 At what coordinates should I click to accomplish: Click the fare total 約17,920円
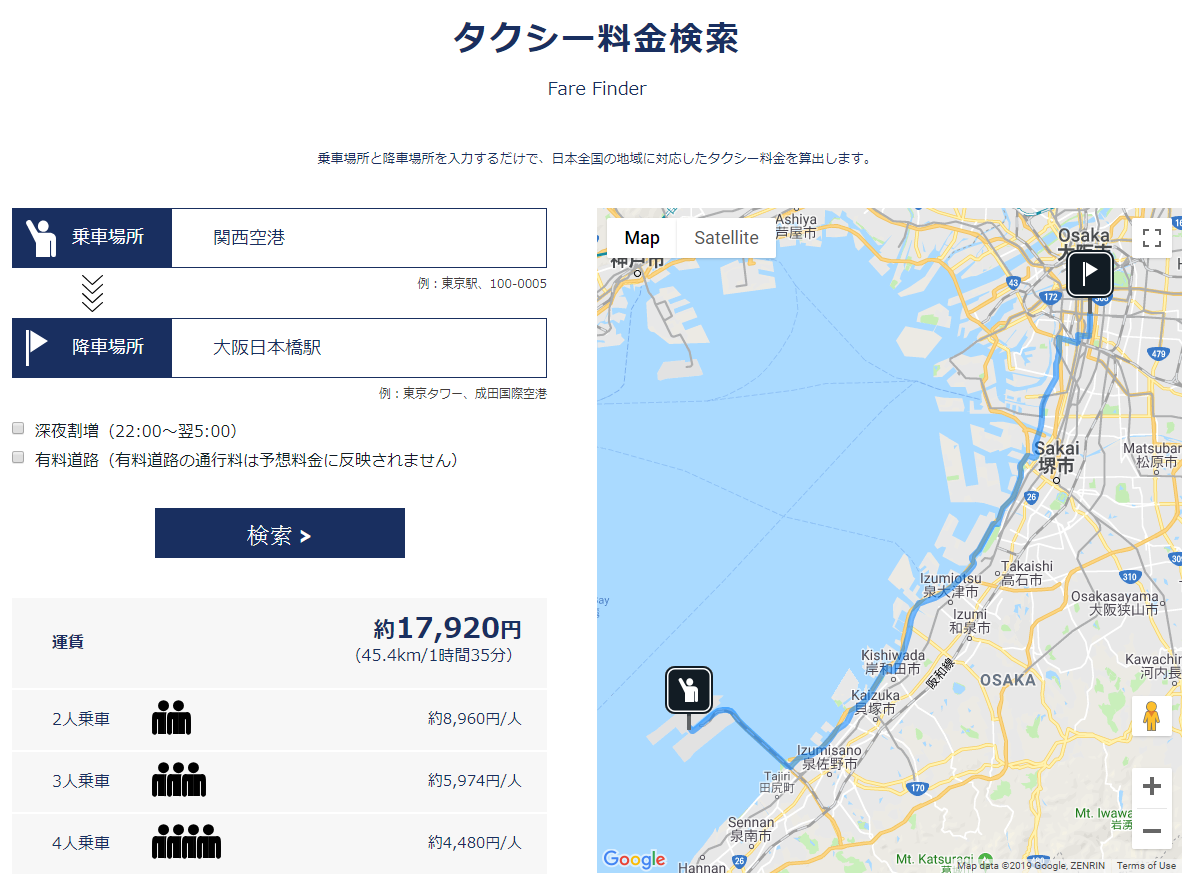[447, 628]
